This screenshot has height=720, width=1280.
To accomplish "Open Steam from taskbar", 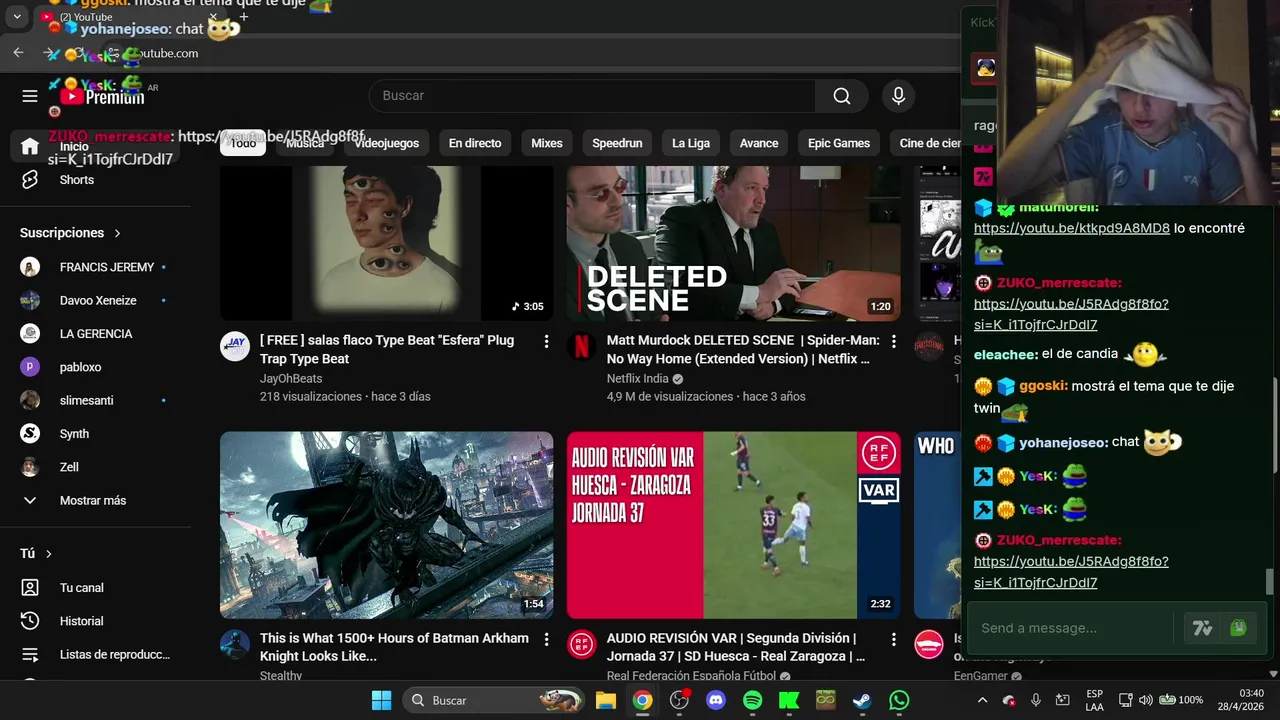I will click(862, 700).
